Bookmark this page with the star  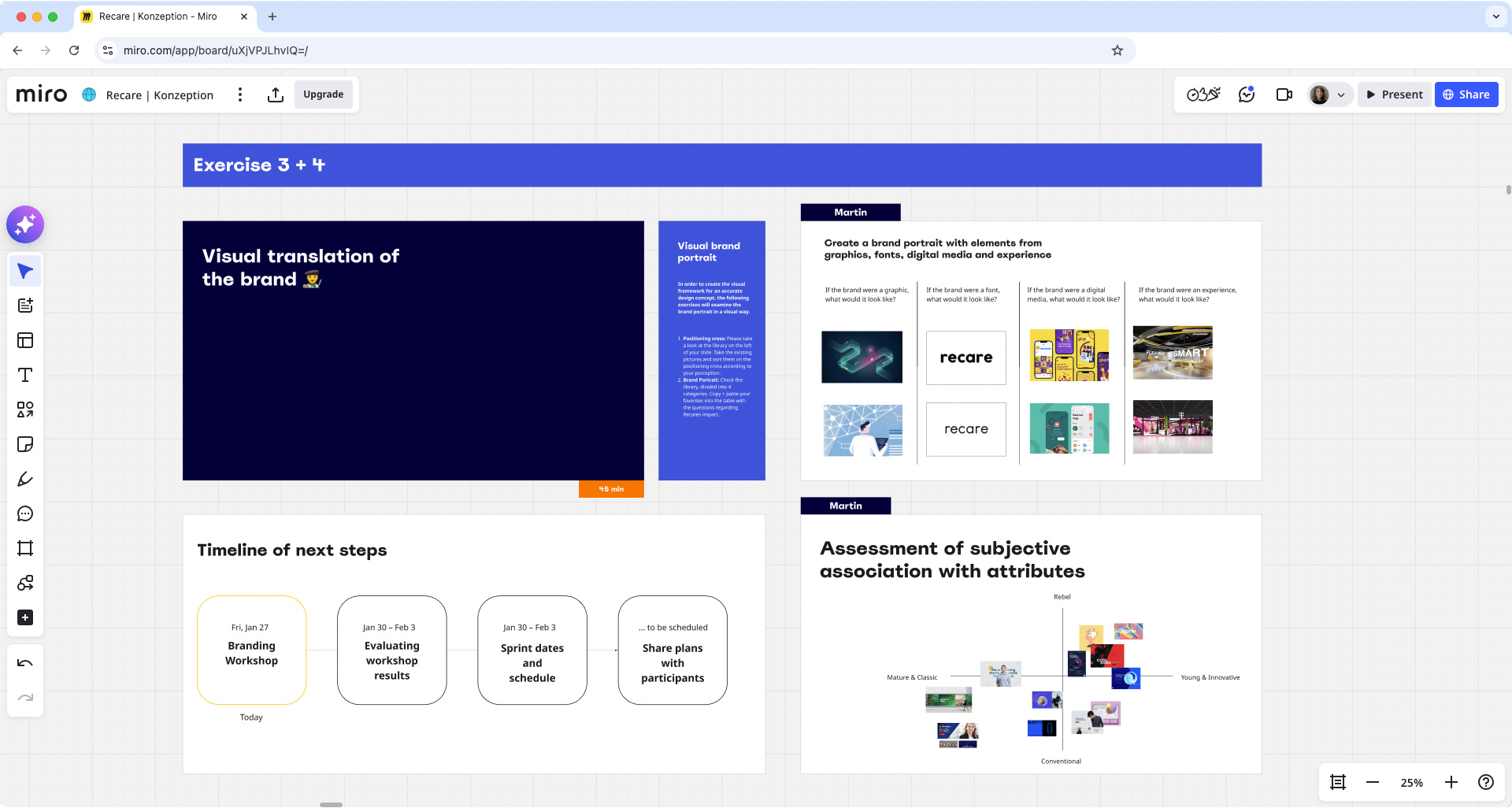tap(1117, 50)
